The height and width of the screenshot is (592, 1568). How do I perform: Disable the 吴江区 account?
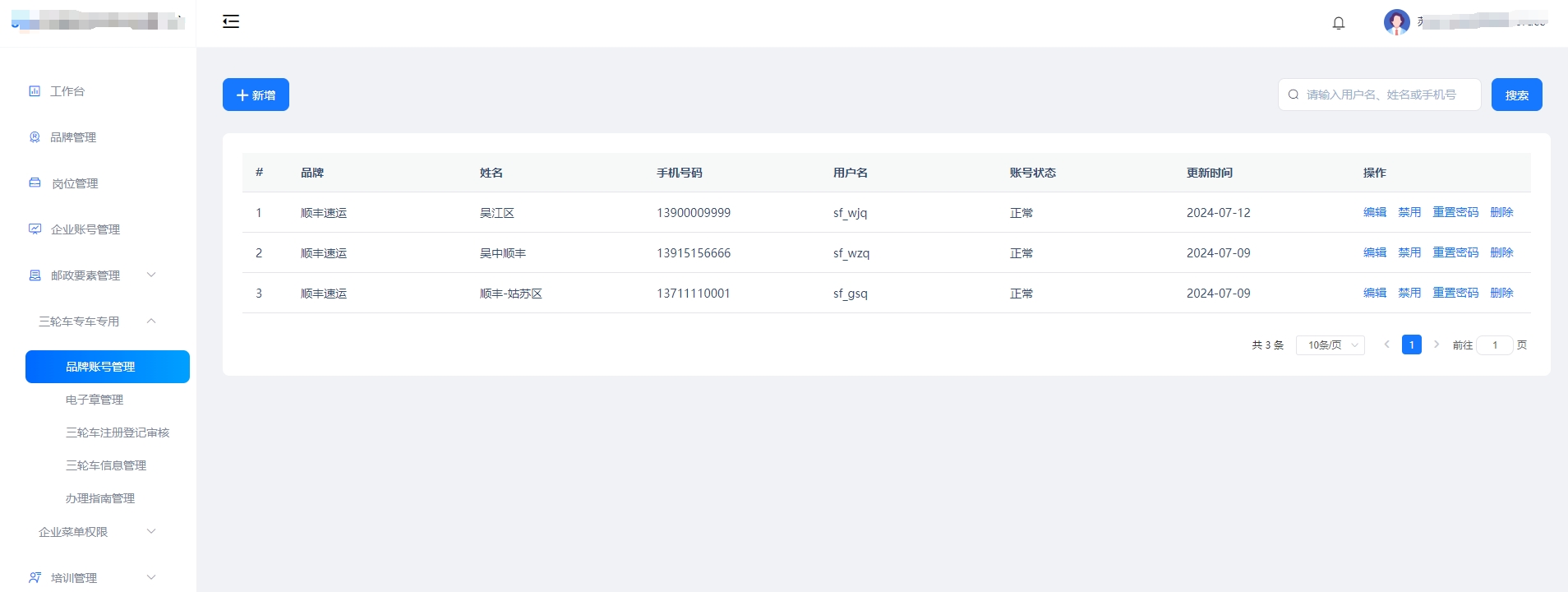pos(1409,212)
